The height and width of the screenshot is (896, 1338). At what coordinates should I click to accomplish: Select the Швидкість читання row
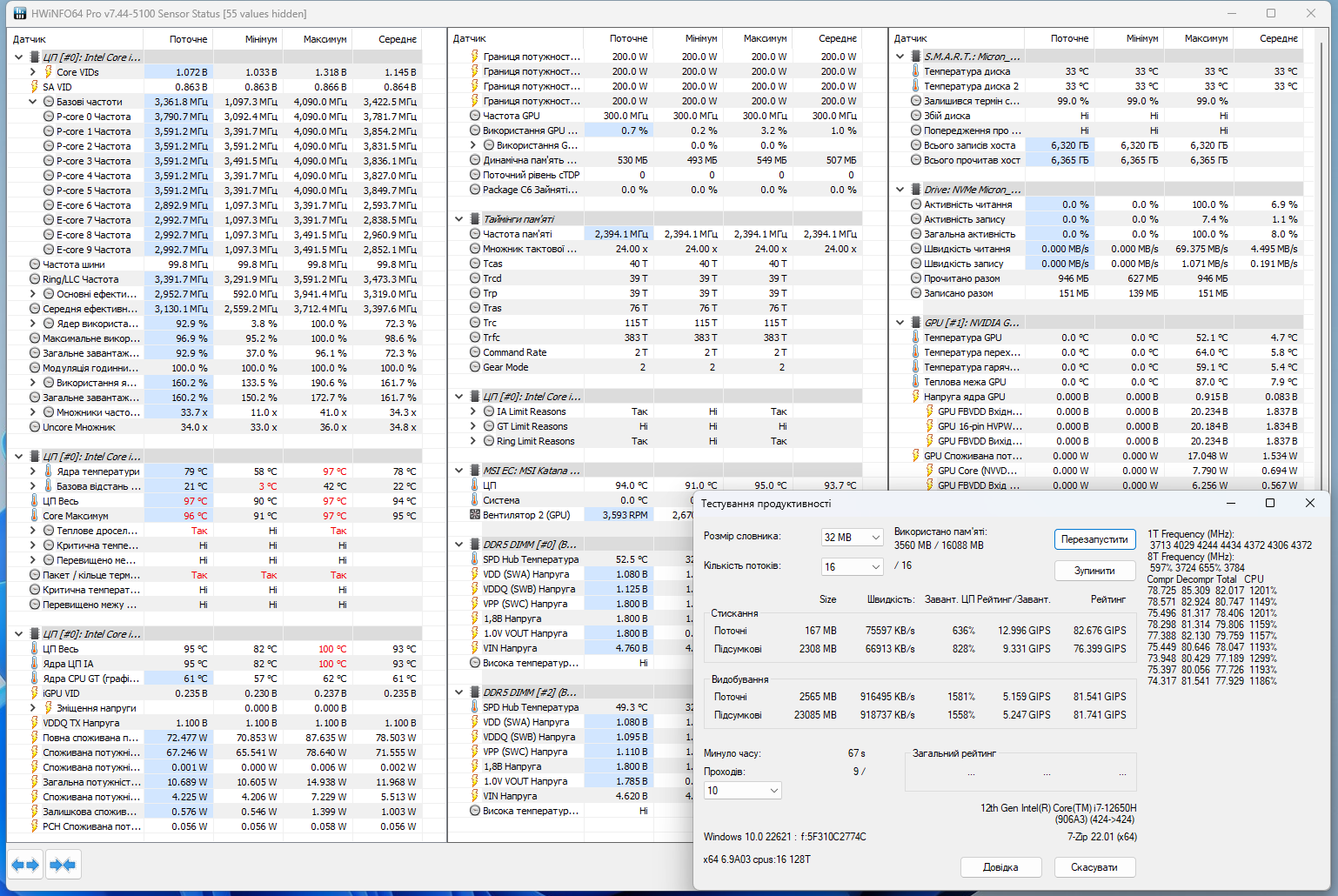[1096, 249]
